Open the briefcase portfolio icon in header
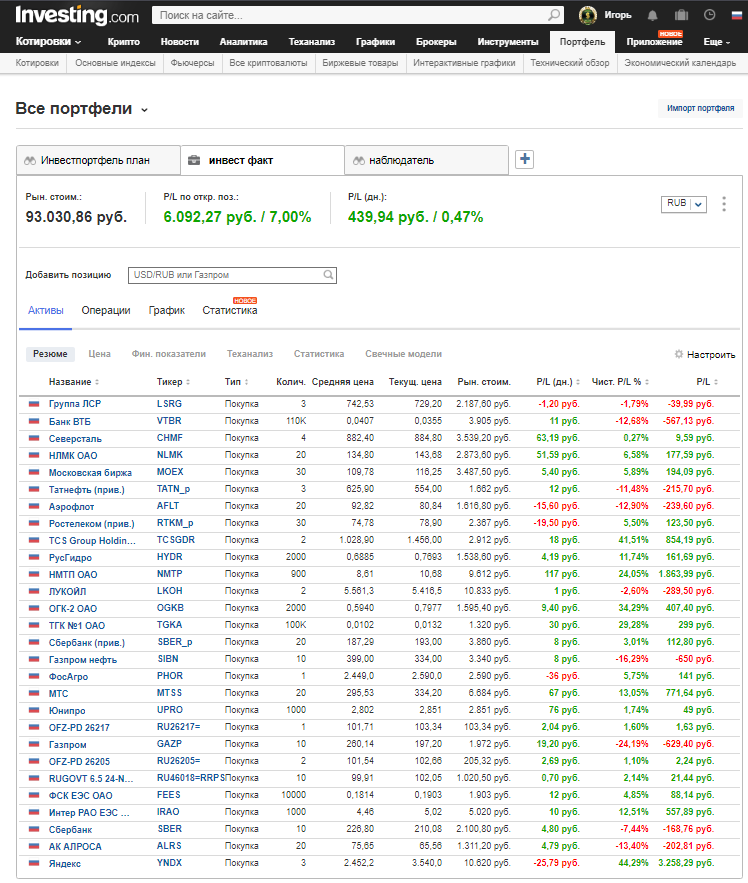748x883 pixels. point(681,15)
